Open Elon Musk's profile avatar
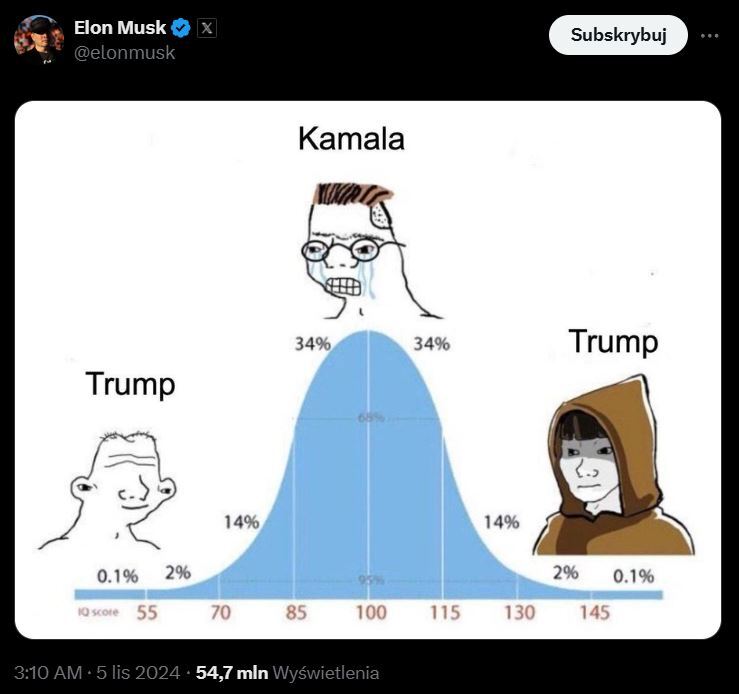 pos(39,40)
